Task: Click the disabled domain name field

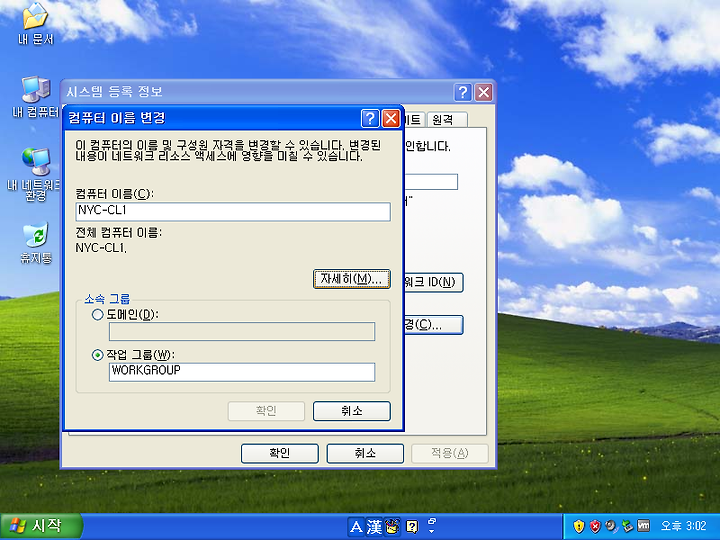Action: pos(242,332)
